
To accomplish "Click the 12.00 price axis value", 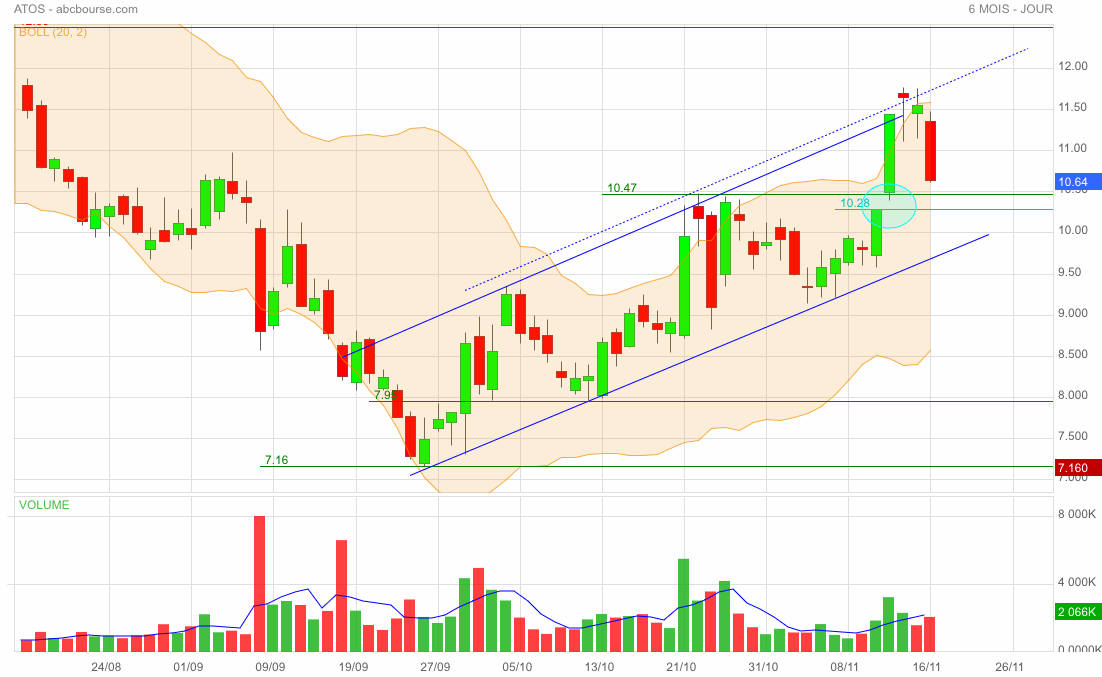I will pos(1072,66).
